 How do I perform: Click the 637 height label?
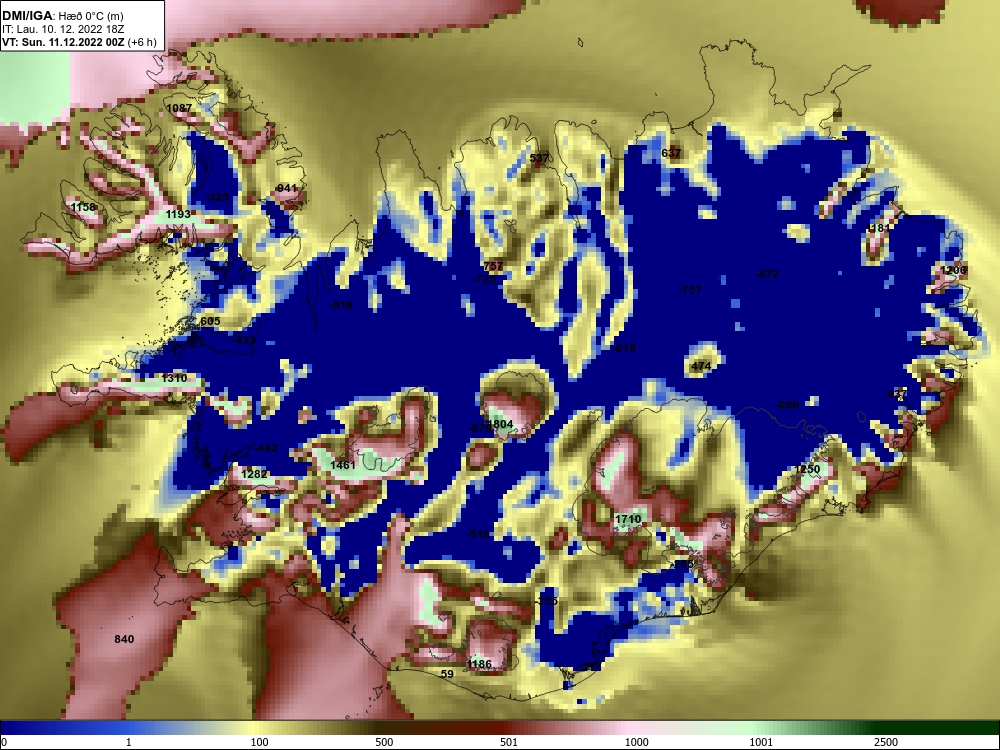(x=671, y=153)
